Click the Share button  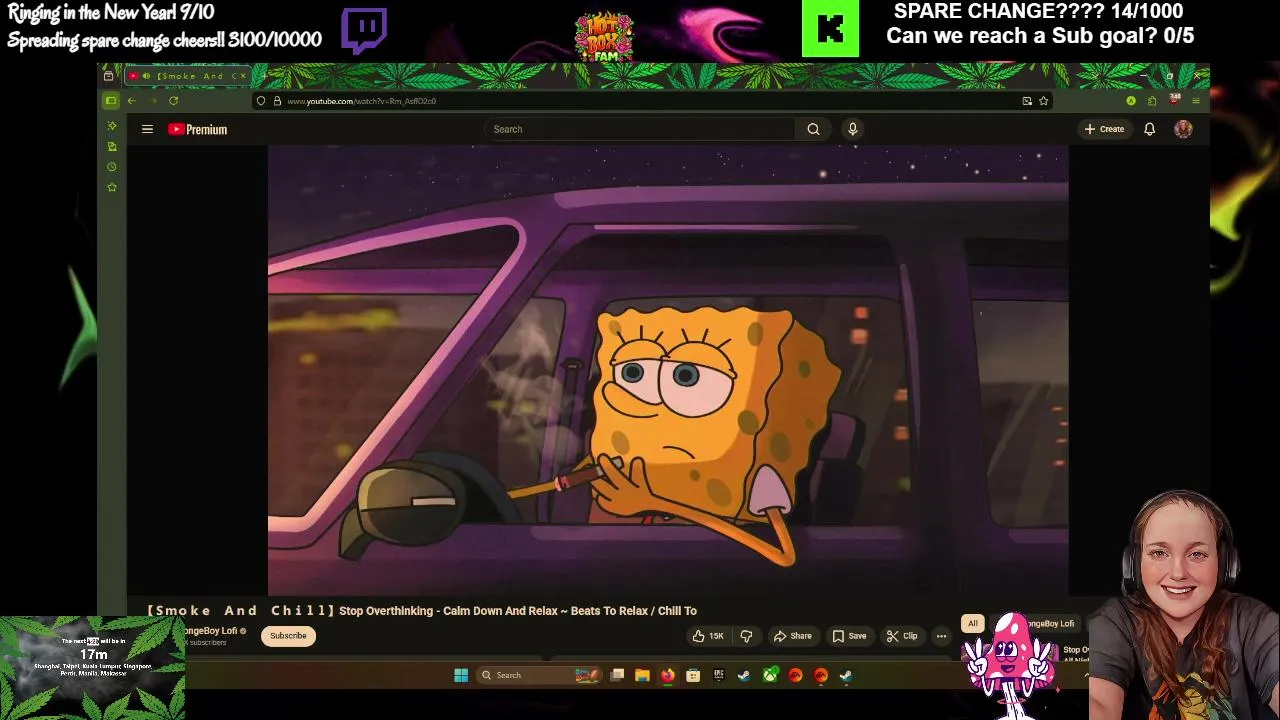[x=792, y=636]
